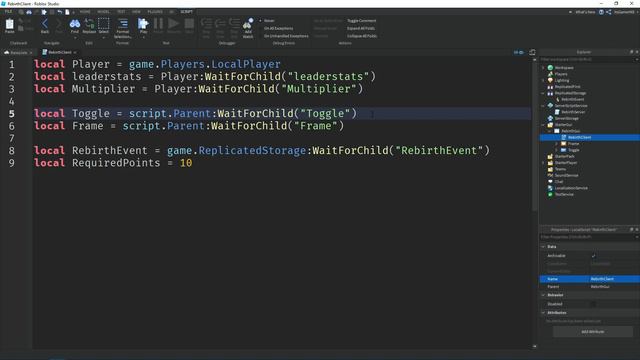Click the Paste clipboard icon
This screenshot has height=360, width=640.
[9, 25]
